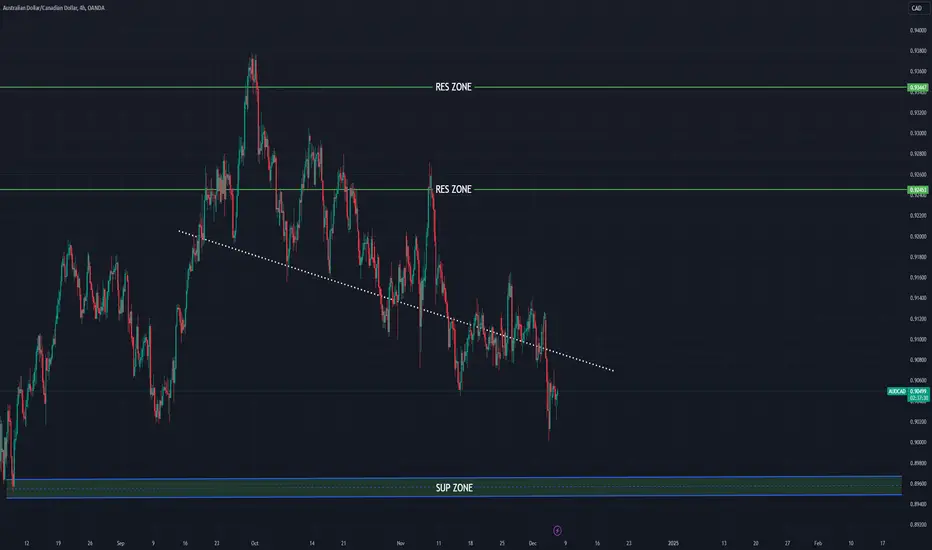Click the Dec date on time axis
The width and height of the screenshot is (932, 550).
pyautogui.click(x=533, y=543)
